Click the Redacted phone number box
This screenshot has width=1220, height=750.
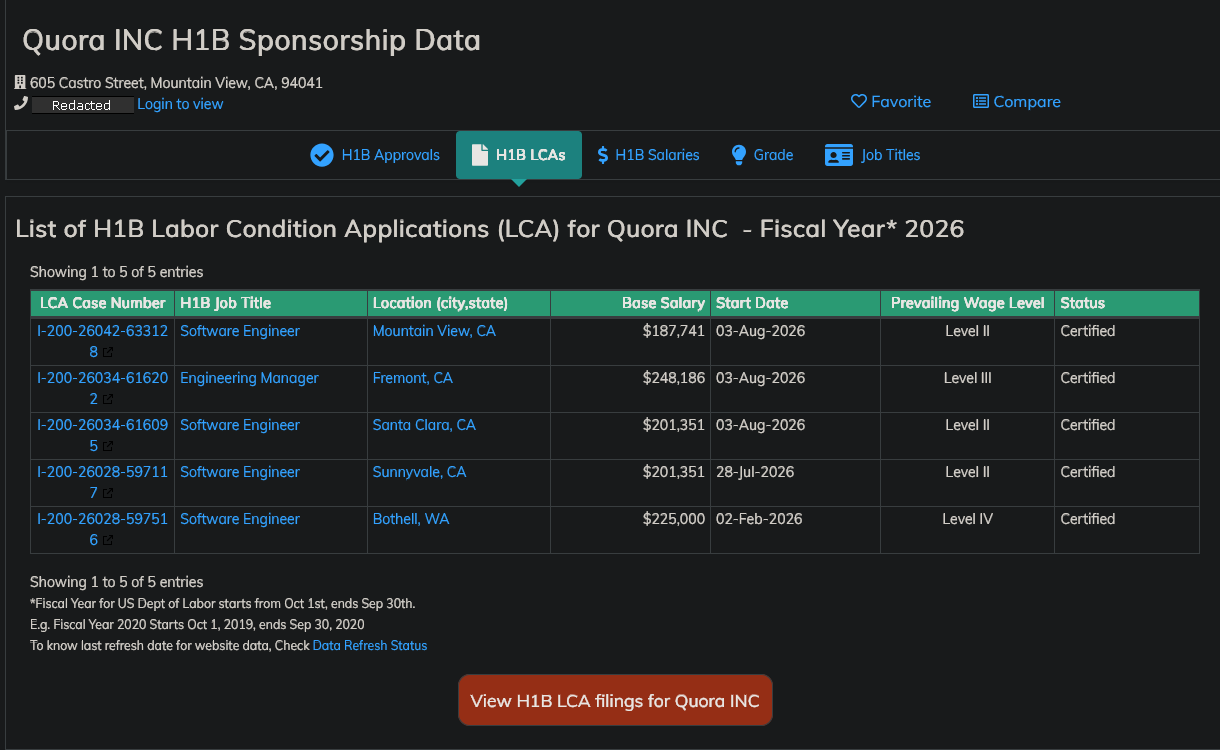(82, 105)
